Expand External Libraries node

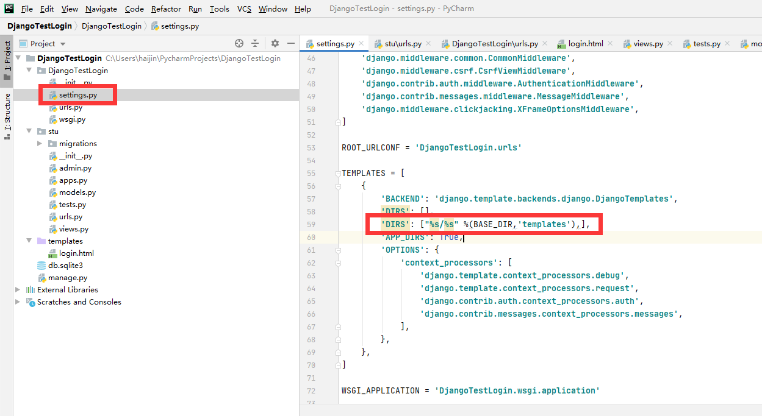[x=18, y=290]
